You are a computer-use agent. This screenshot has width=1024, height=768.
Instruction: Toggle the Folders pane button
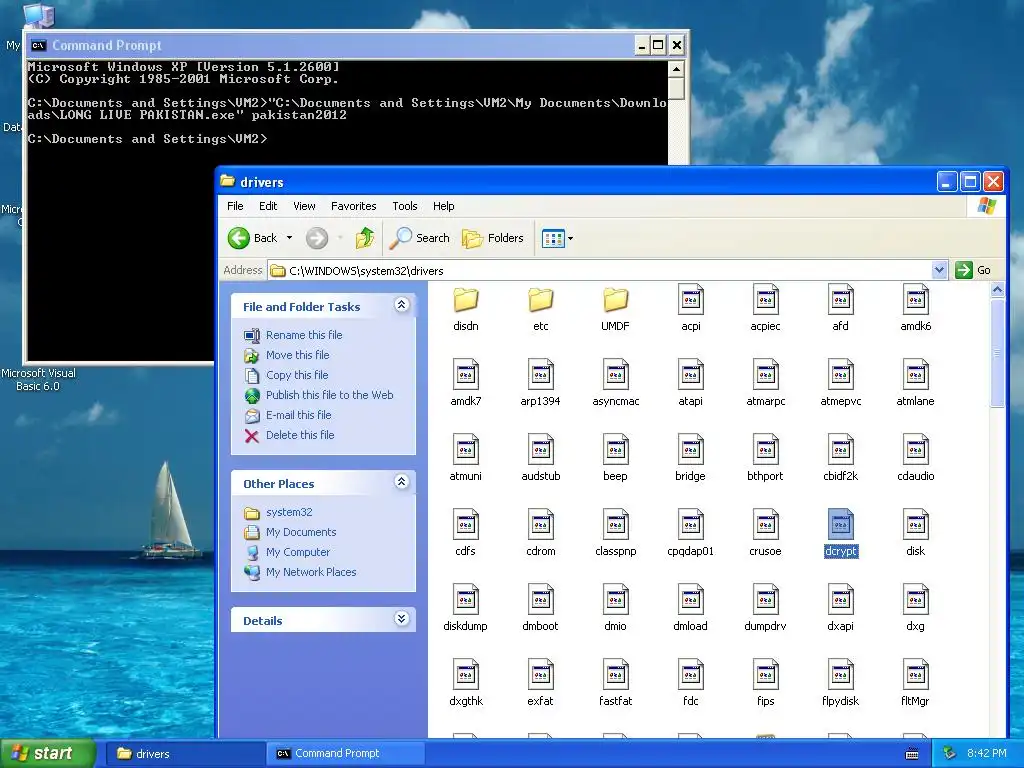point(493,238)
